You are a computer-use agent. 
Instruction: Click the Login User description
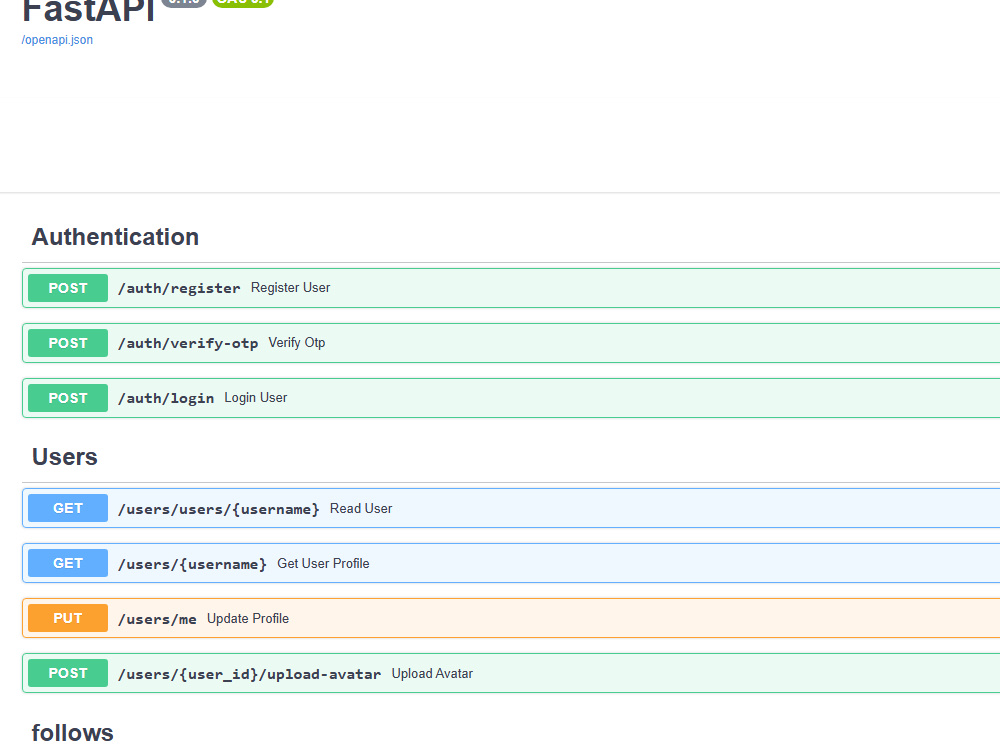pos(256,397)
